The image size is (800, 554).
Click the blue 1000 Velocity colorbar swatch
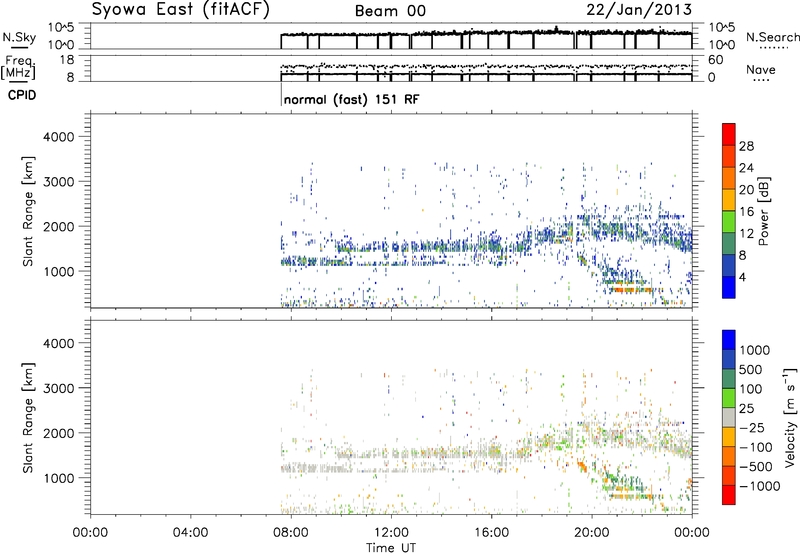[729, 340]
